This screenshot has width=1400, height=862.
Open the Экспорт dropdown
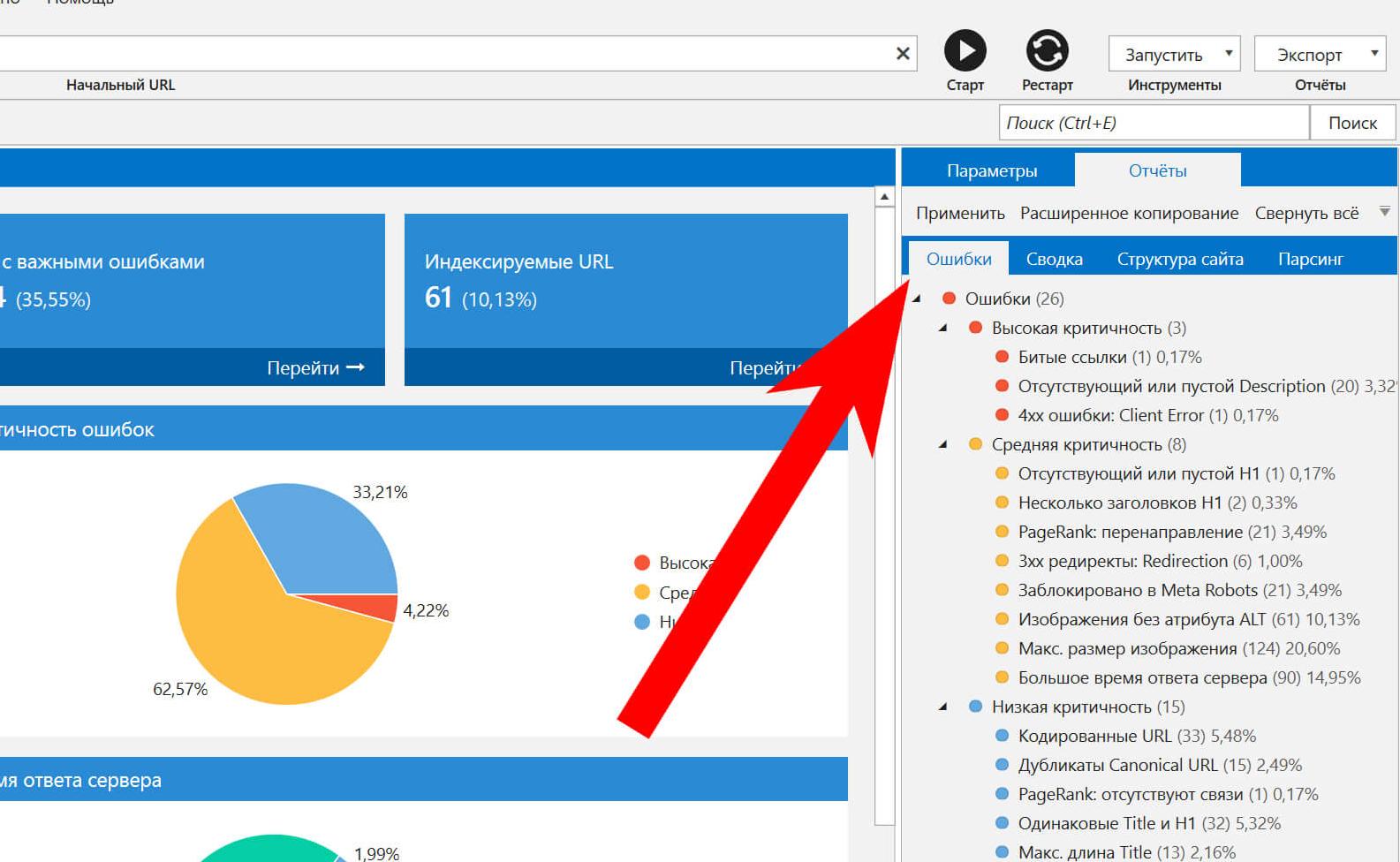tap(1320, 55)
